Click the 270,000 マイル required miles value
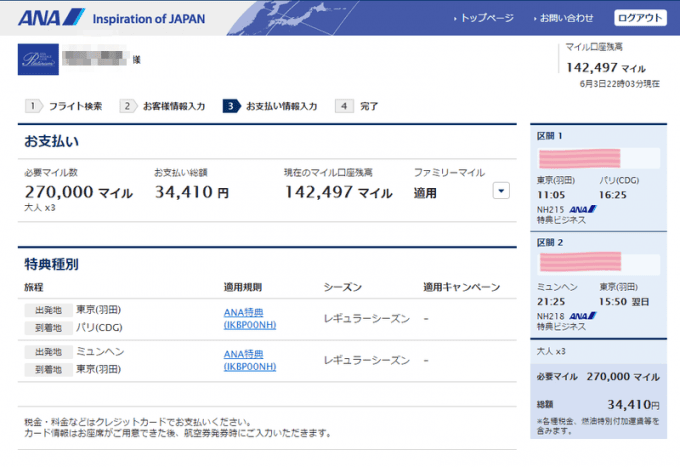Viewport: 680px width, 467px height. click(78, 192)
